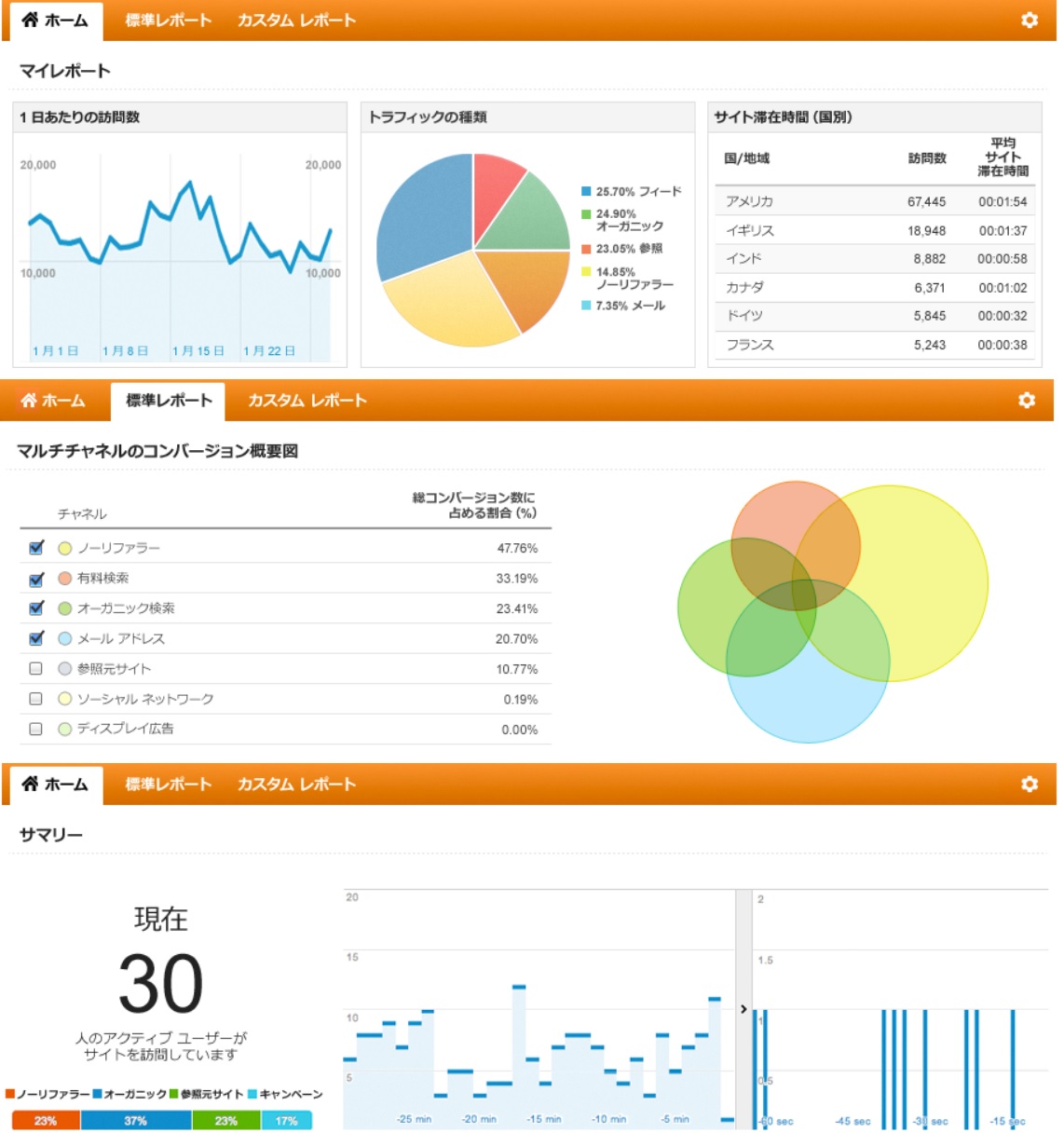Screen dimensions: 1064x1133
Task: Click the blue circle icon beside メール アドレス
Action: pos(65,639)
